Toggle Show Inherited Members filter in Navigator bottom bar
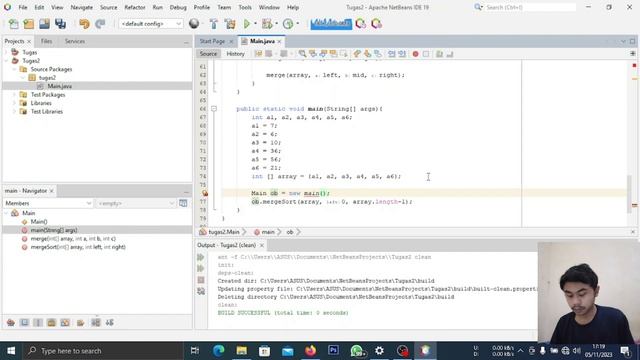 point(11,323)
